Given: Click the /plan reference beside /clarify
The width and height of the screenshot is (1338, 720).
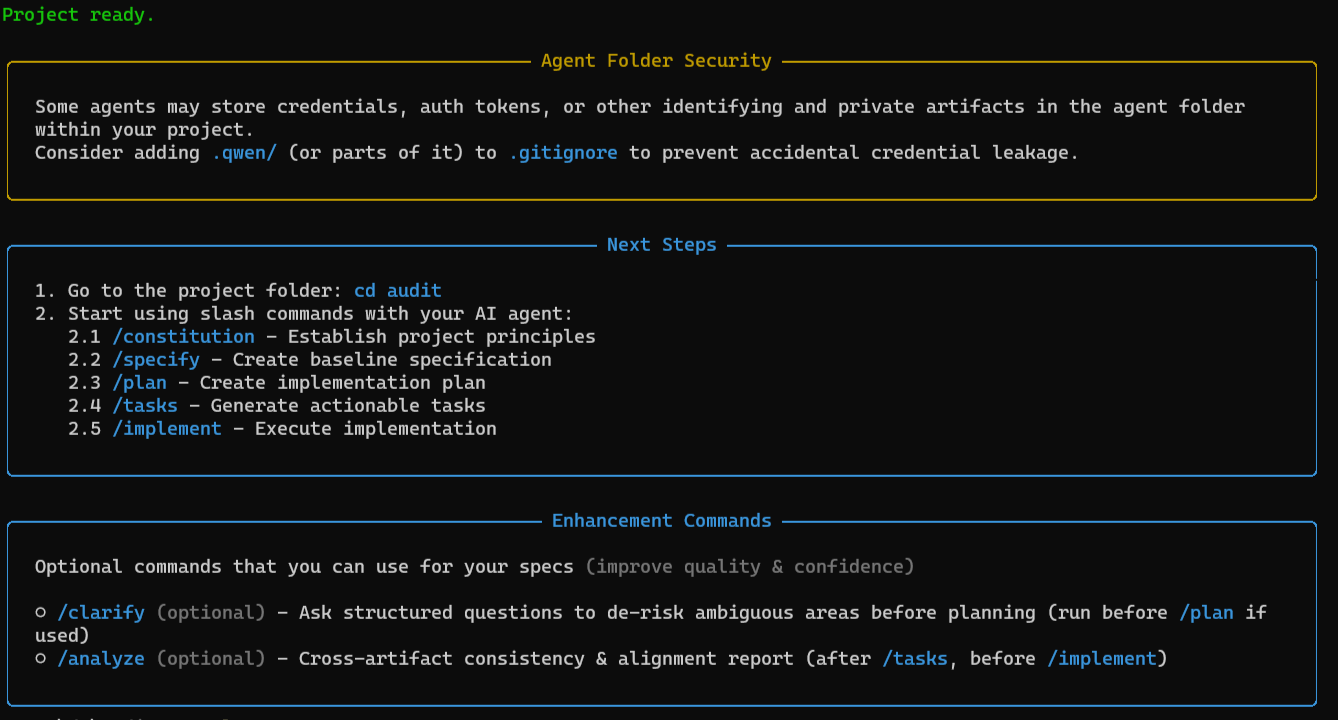Looking at the screenshot, I should click(x=1206, y=612).
